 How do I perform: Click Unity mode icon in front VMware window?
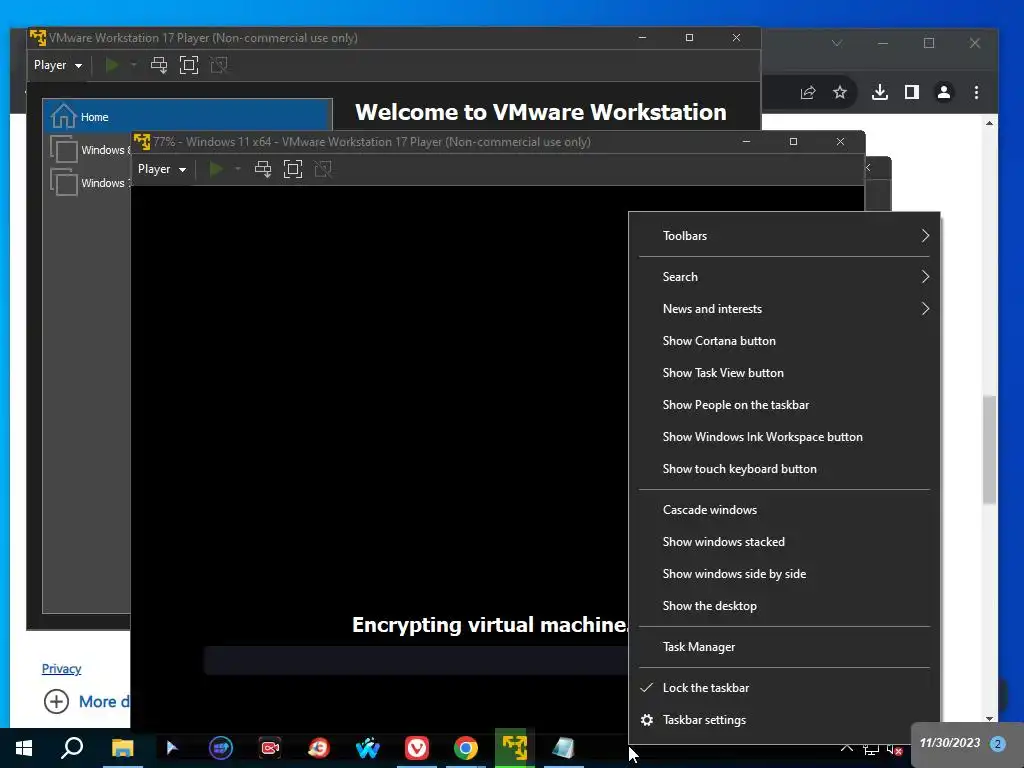323,169
